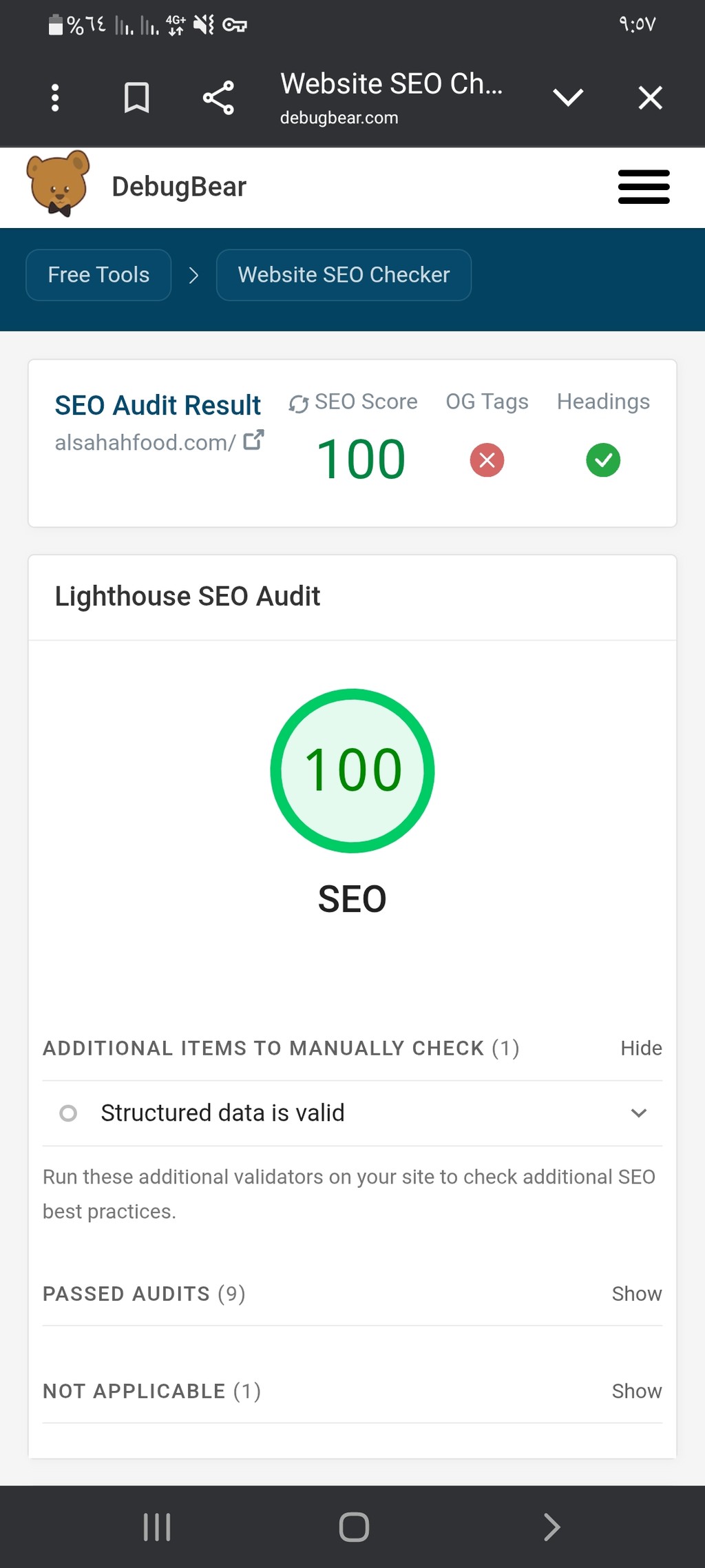Click the red OG Tags failed icon

click(487, 460)
